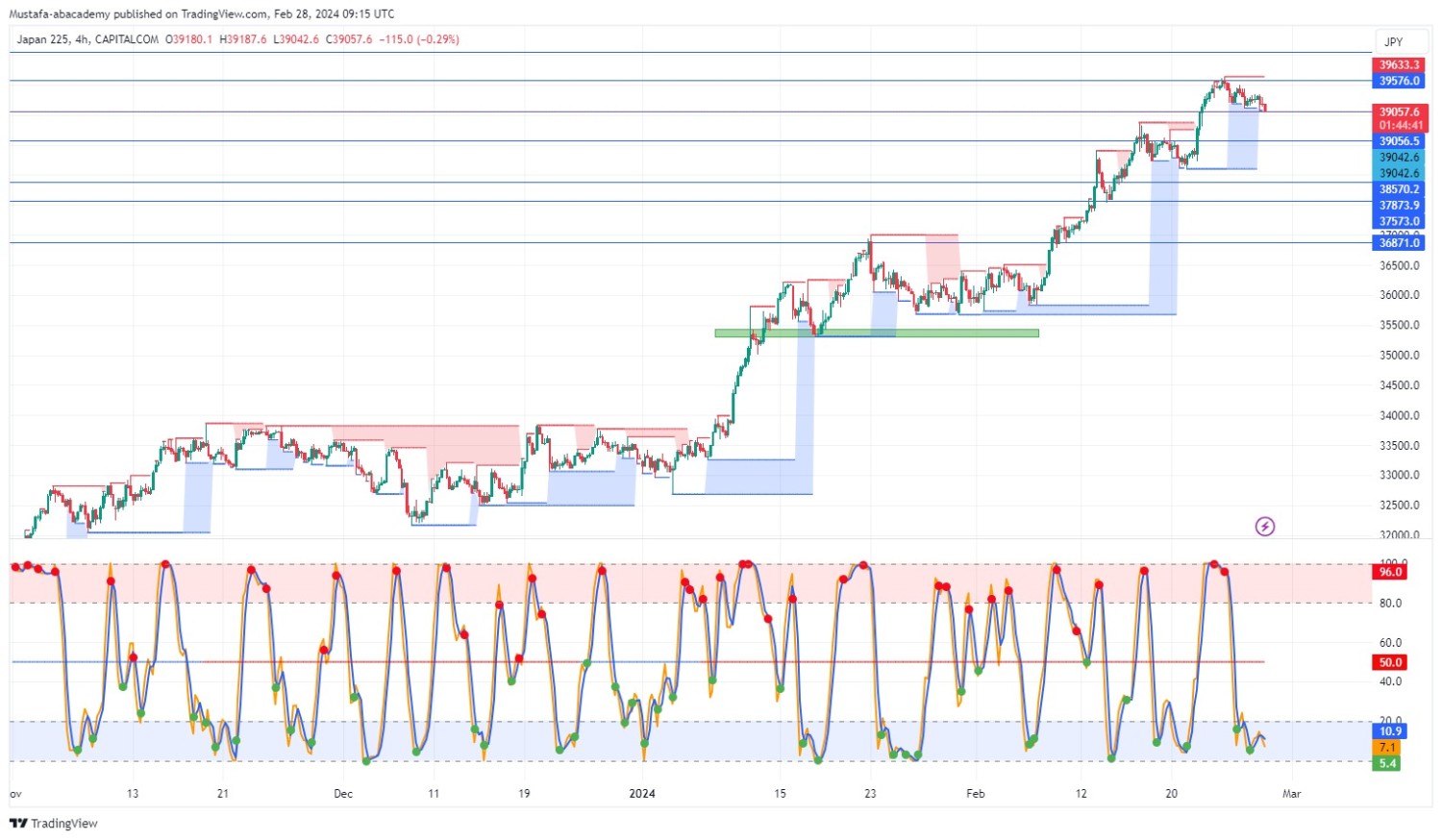
Task: Select the red 39633.3 price label
Action: [x=1399, y=65]
